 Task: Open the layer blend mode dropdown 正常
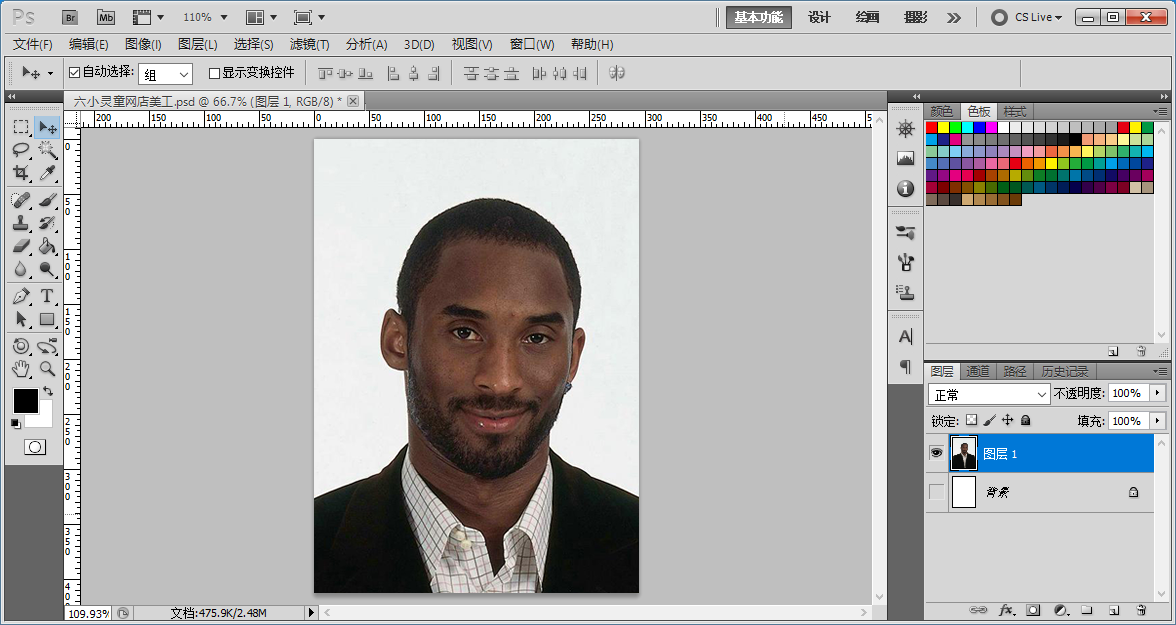(988, 394)
